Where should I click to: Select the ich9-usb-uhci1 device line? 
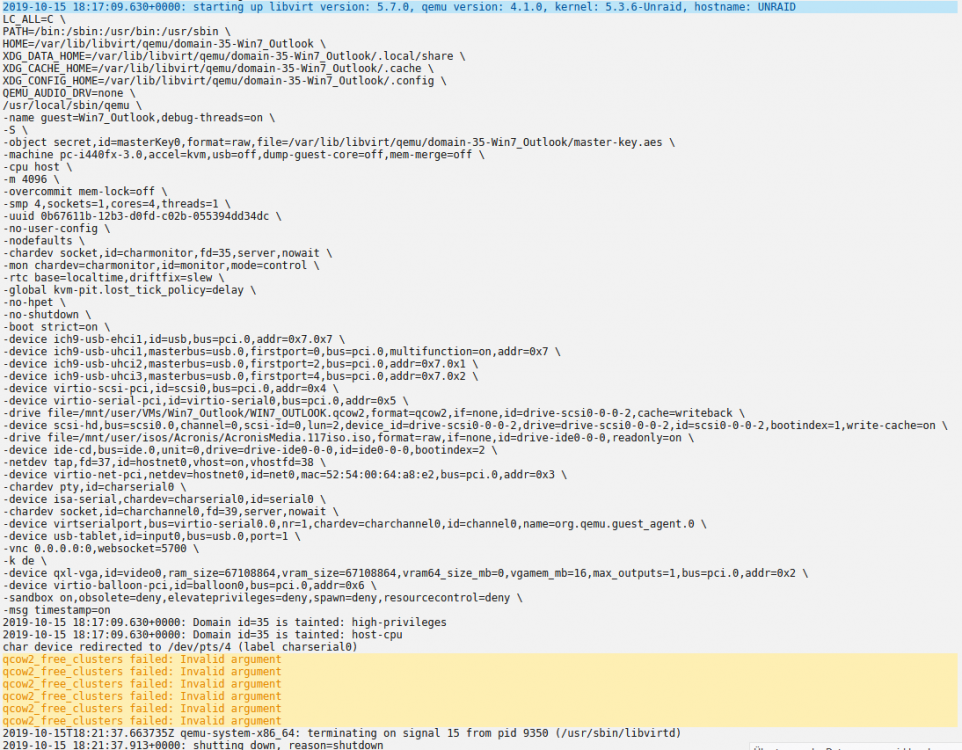(282, 350)
